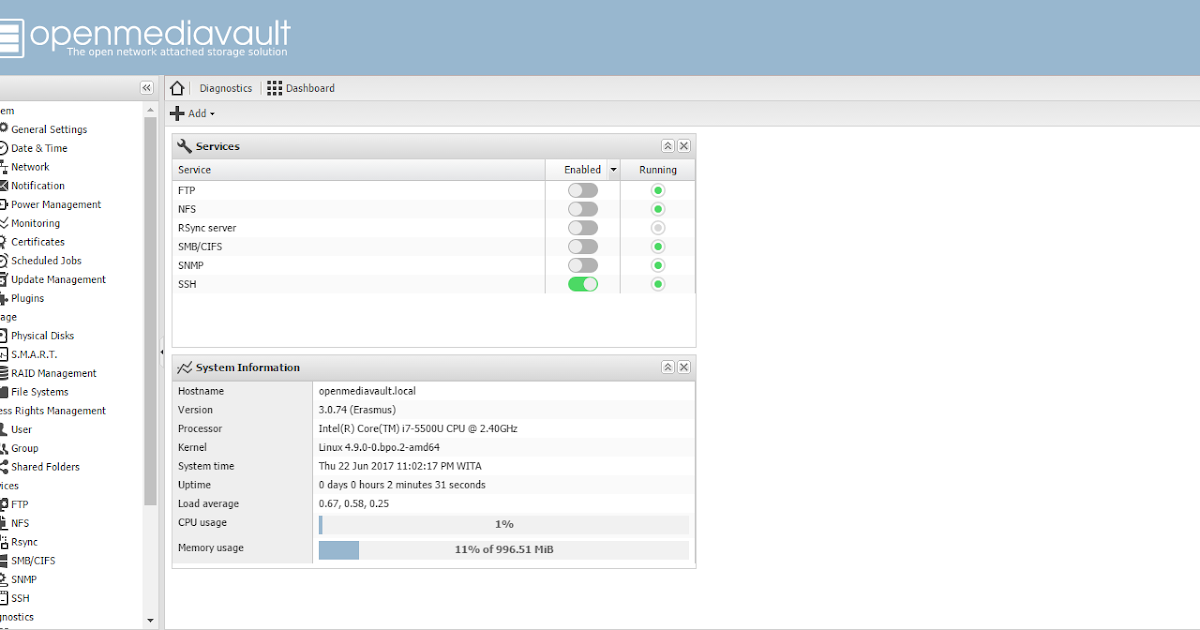
Task: Click the kernel value Linux 4.9.0-0.bpo.2-amd64
Action: (x=379, y=448)
